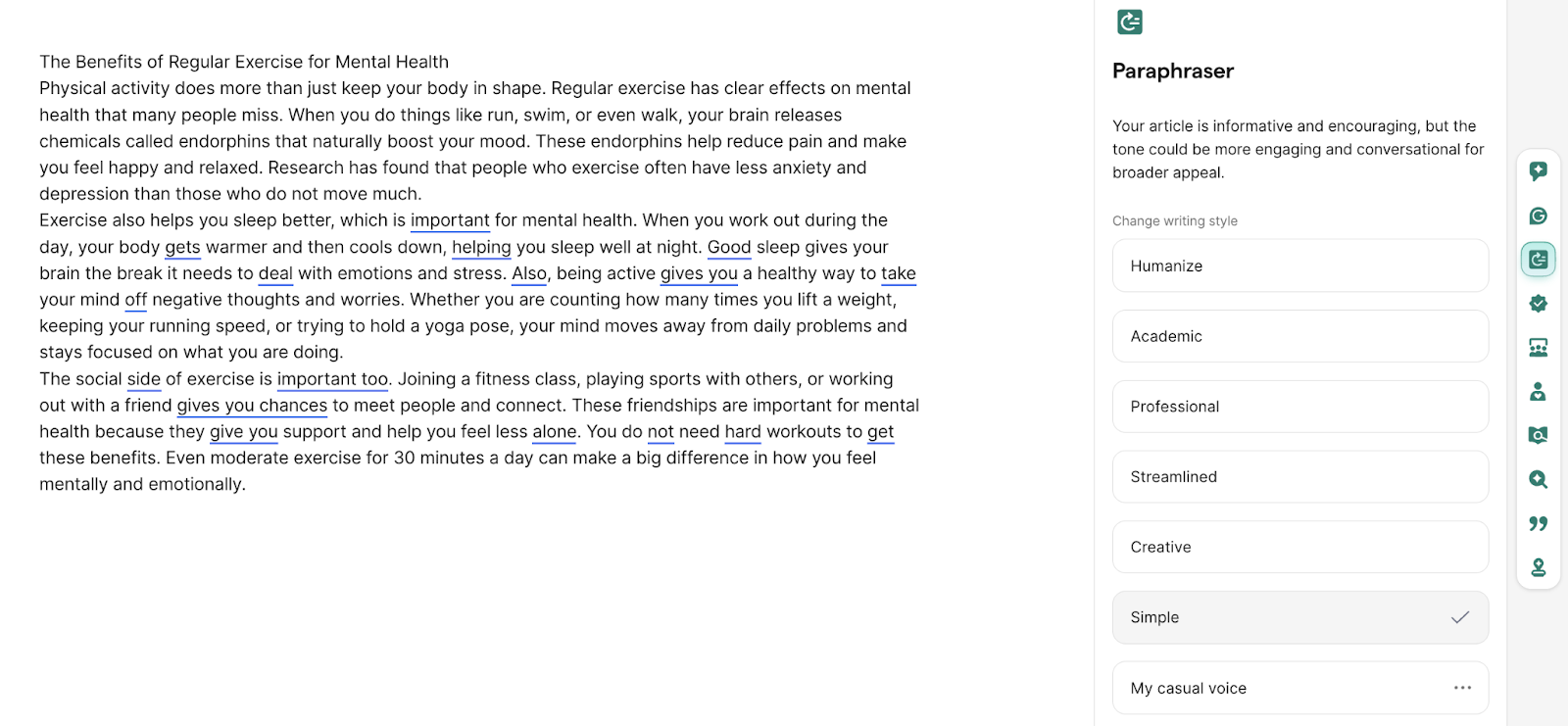Choose the Academic writing style

point(1300,336)
